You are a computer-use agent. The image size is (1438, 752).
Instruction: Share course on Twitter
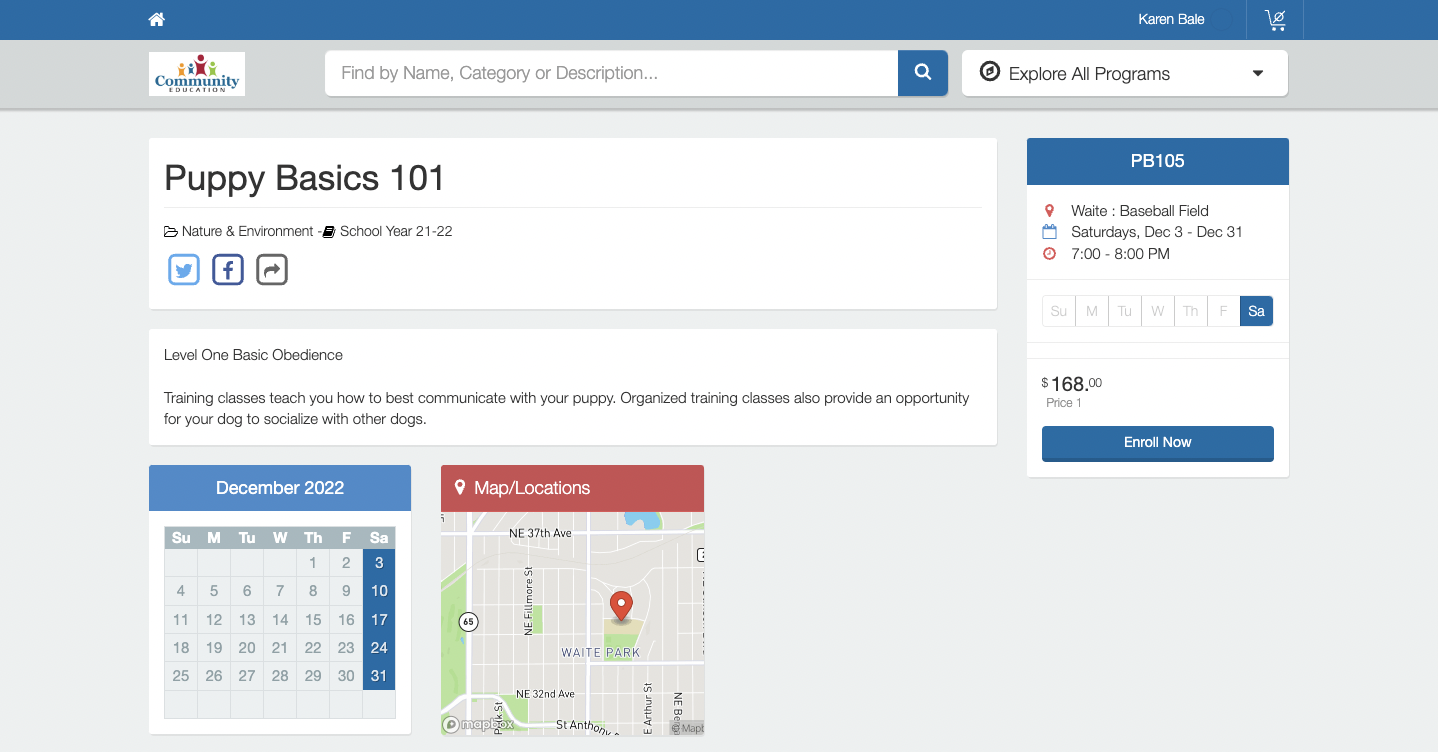(x=184, y=270)
